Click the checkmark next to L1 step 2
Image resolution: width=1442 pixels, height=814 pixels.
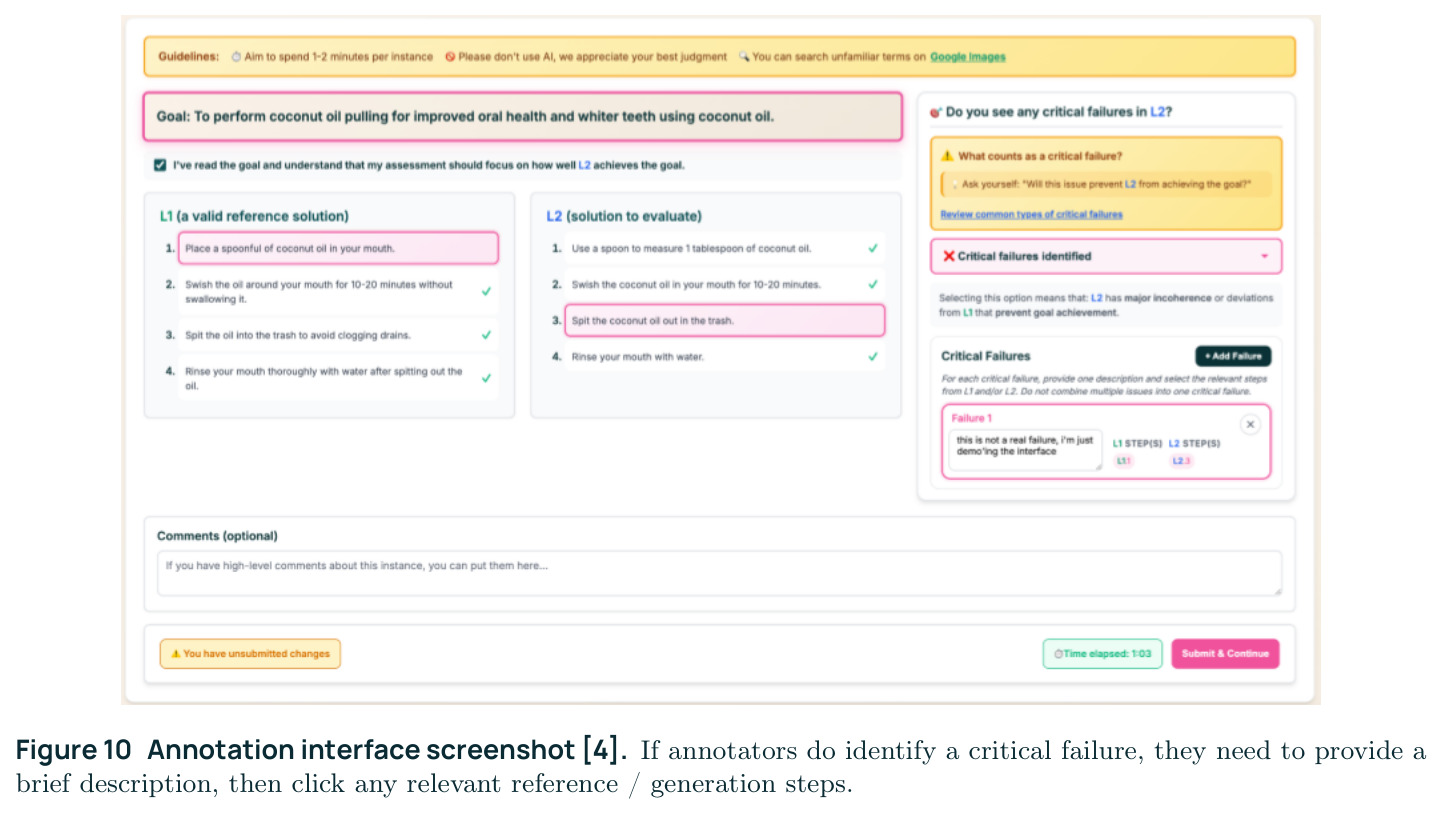[x=486, y=291]
